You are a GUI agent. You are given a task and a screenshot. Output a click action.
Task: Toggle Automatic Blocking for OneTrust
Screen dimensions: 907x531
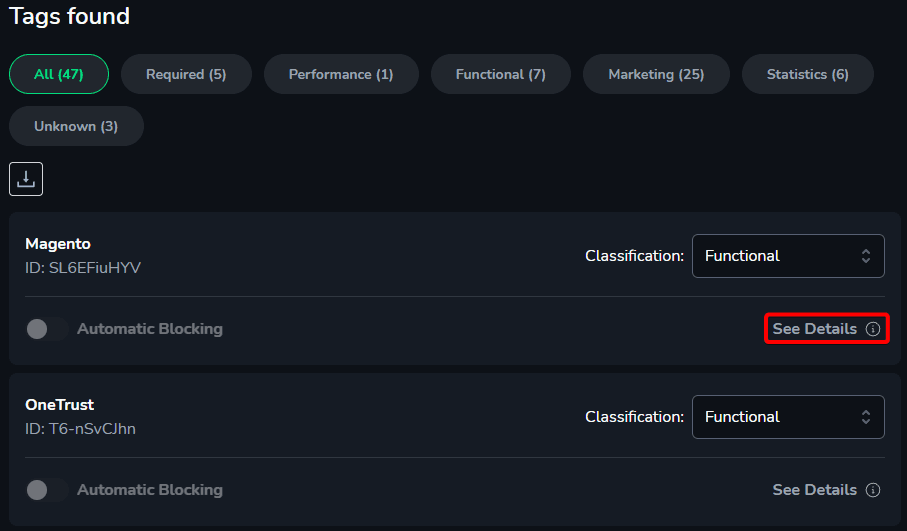pos(47,490)
